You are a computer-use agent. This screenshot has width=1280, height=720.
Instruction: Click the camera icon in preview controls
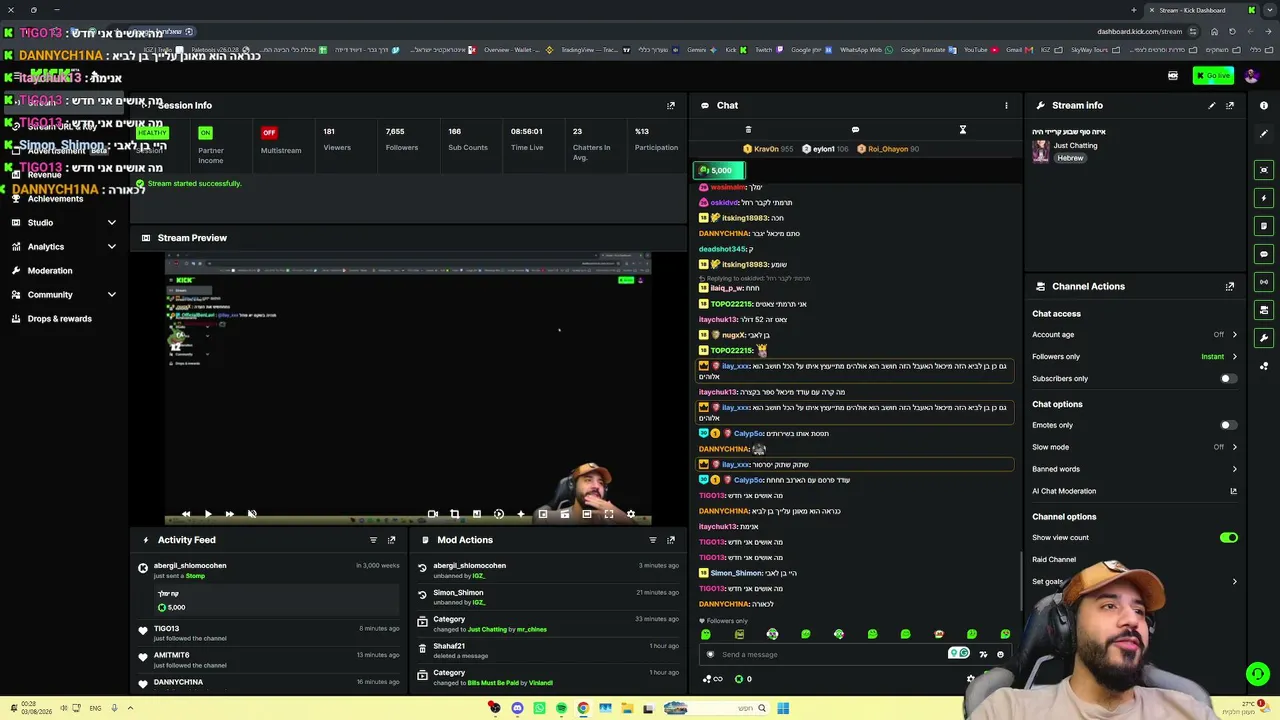tap(433, 514)
